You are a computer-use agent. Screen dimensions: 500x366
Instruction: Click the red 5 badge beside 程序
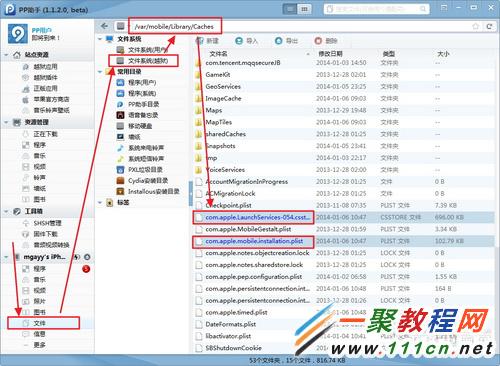pos(86,269)
